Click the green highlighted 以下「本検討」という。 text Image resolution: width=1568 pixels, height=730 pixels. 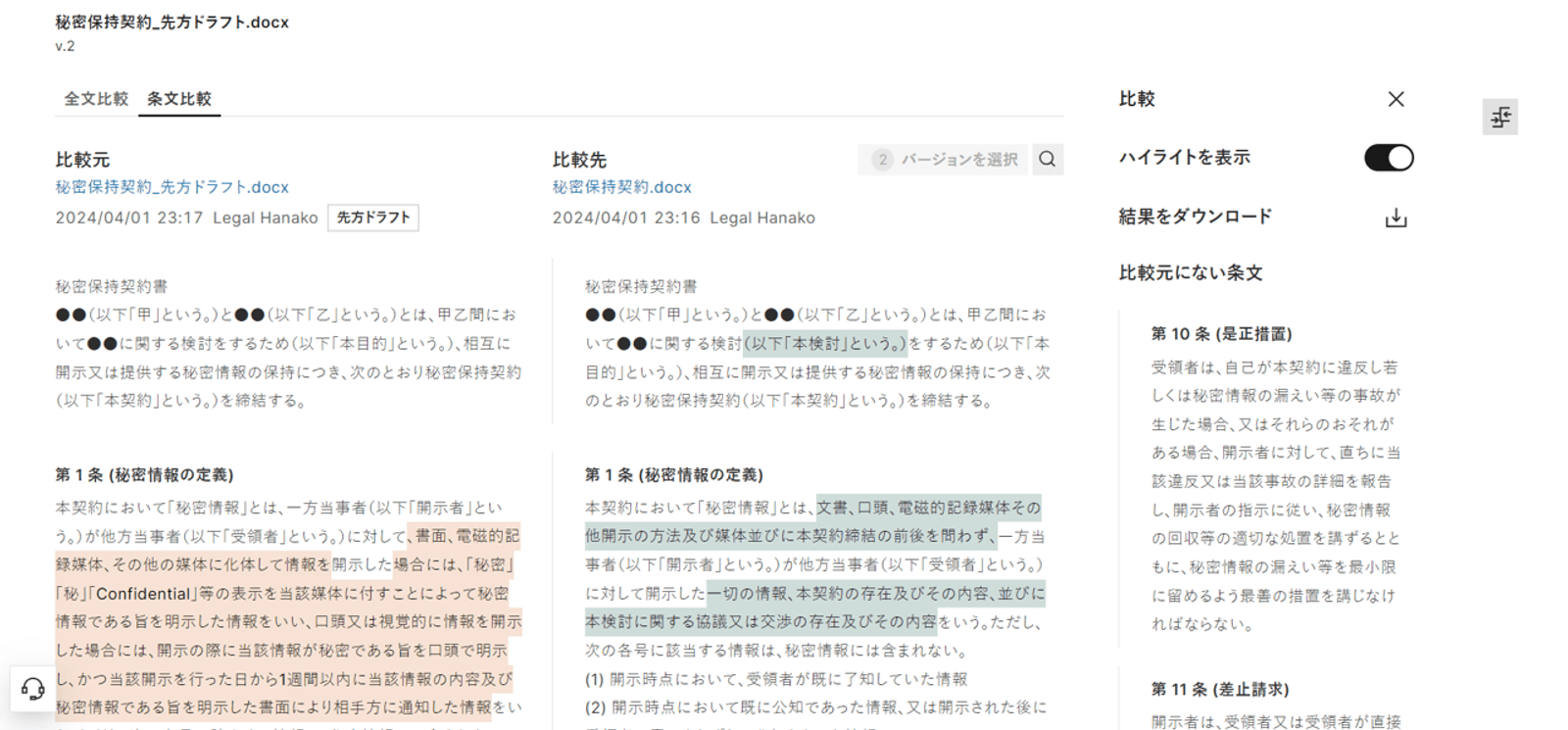[x=825, y=343]
